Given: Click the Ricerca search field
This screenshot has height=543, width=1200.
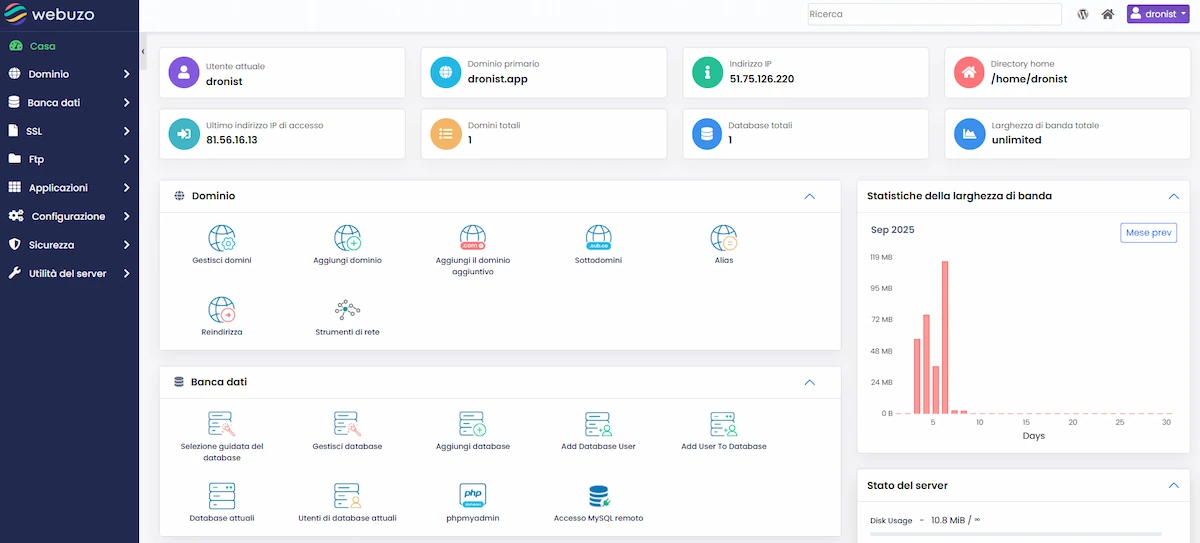Looking at the screenshot, I should [x=934, y=14].
